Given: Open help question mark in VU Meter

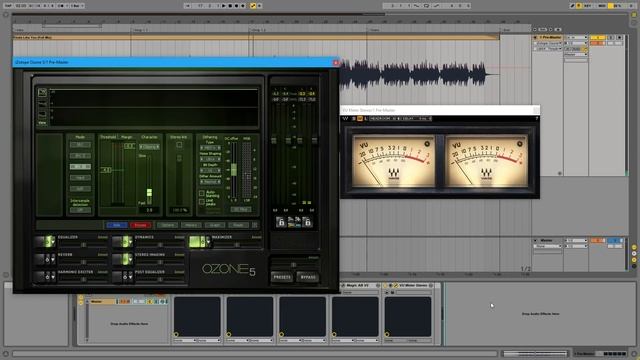Looking at the screenshot, I should 536,119.
